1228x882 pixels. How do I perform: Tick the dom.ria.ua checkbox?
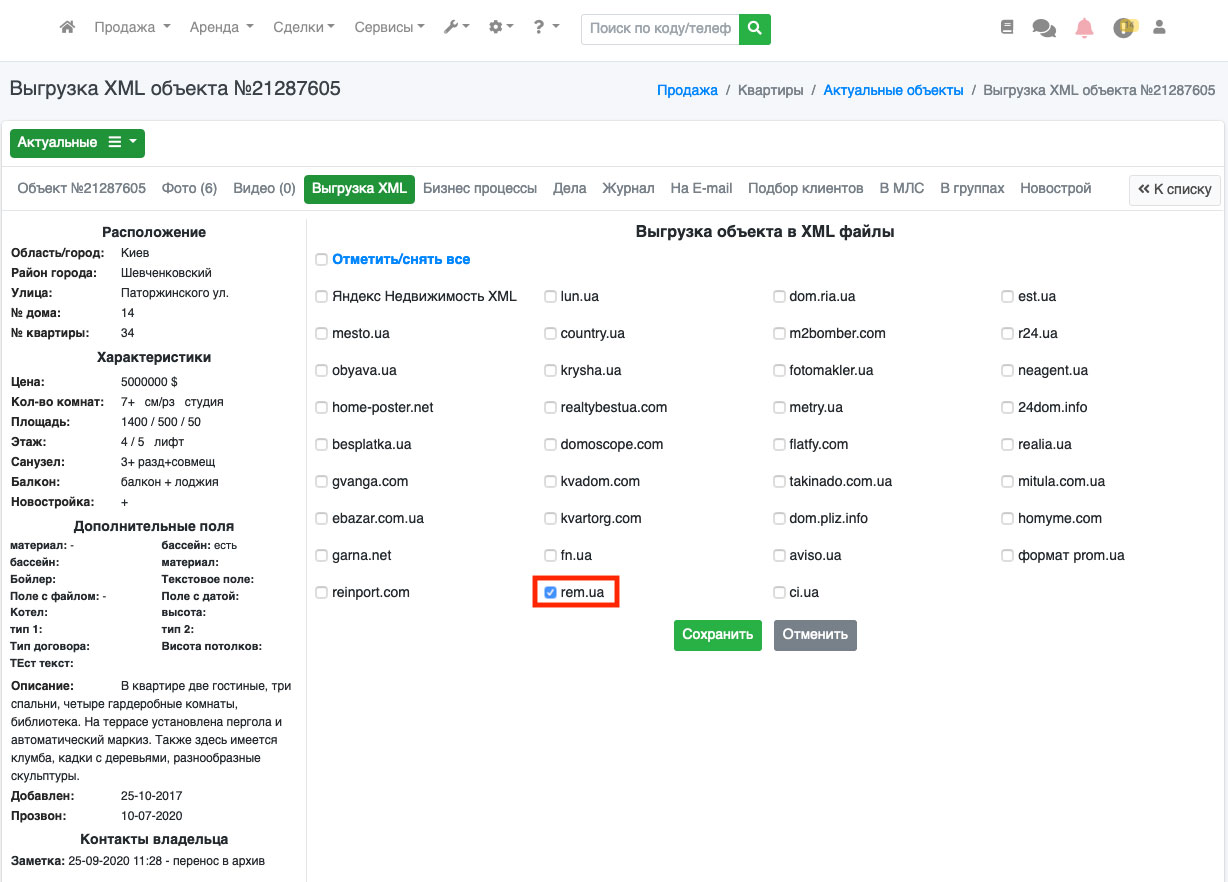coord(779,297)
